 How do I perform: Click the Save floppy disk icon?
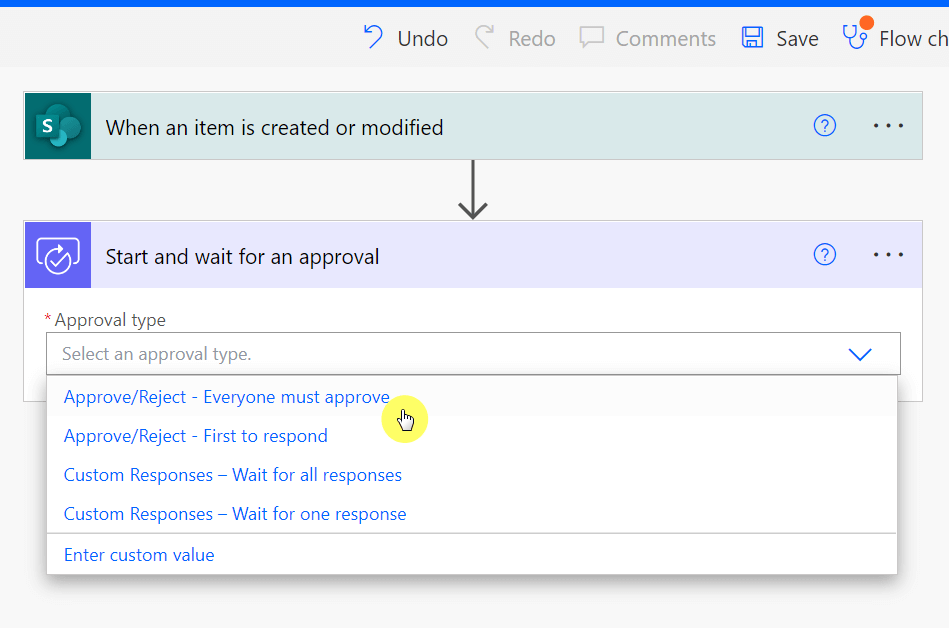(752, 38)
